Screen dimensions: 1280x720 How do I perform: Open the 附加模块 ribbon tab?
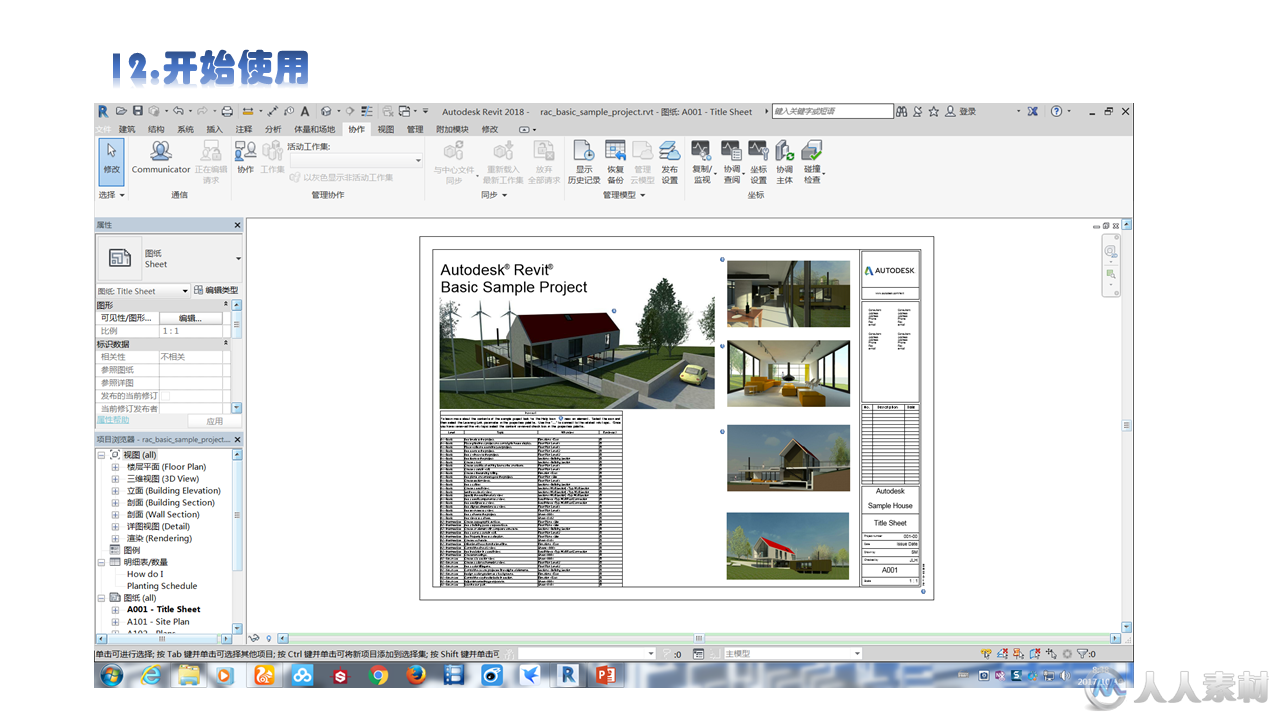click(452, 129)
